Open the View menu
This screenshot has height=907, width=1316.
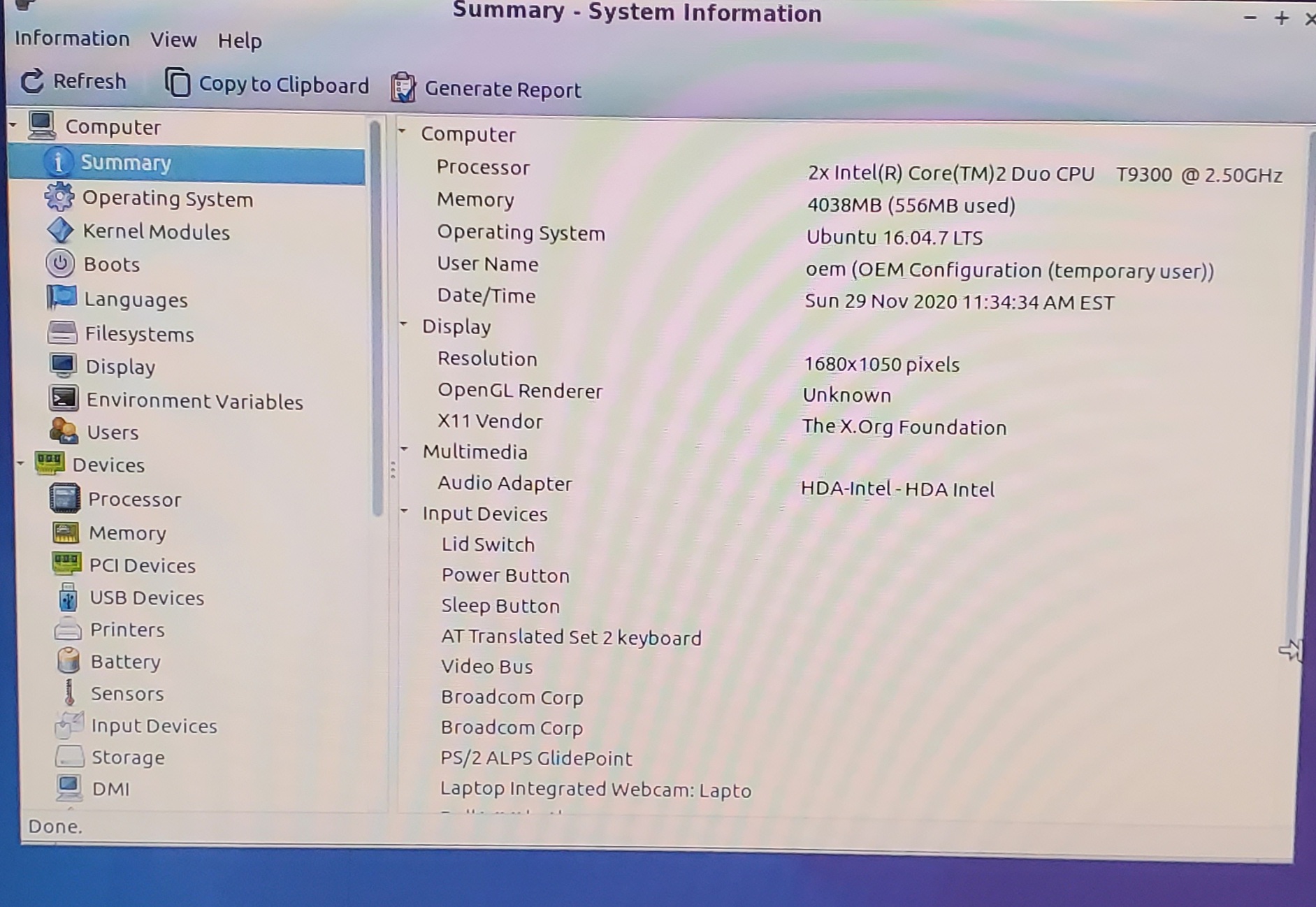click(173, 40)
